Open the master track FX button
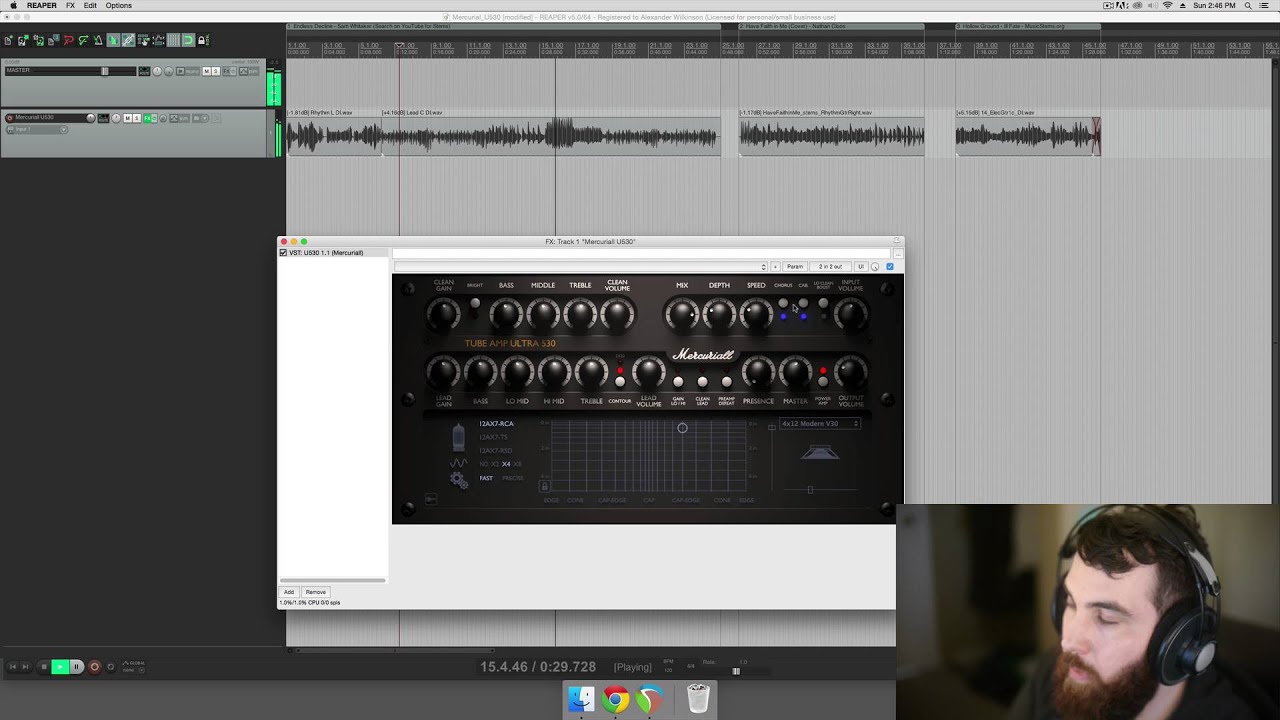Viewport: 1280px width, 720px height. [x=227, y=71]
